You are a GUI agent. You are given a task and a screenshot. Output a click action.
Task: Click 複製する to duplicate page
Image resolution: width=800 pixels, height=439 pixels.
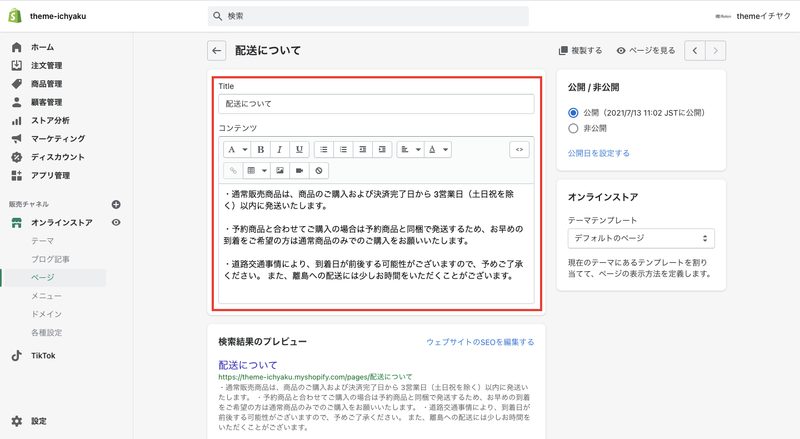pos(581,51)
